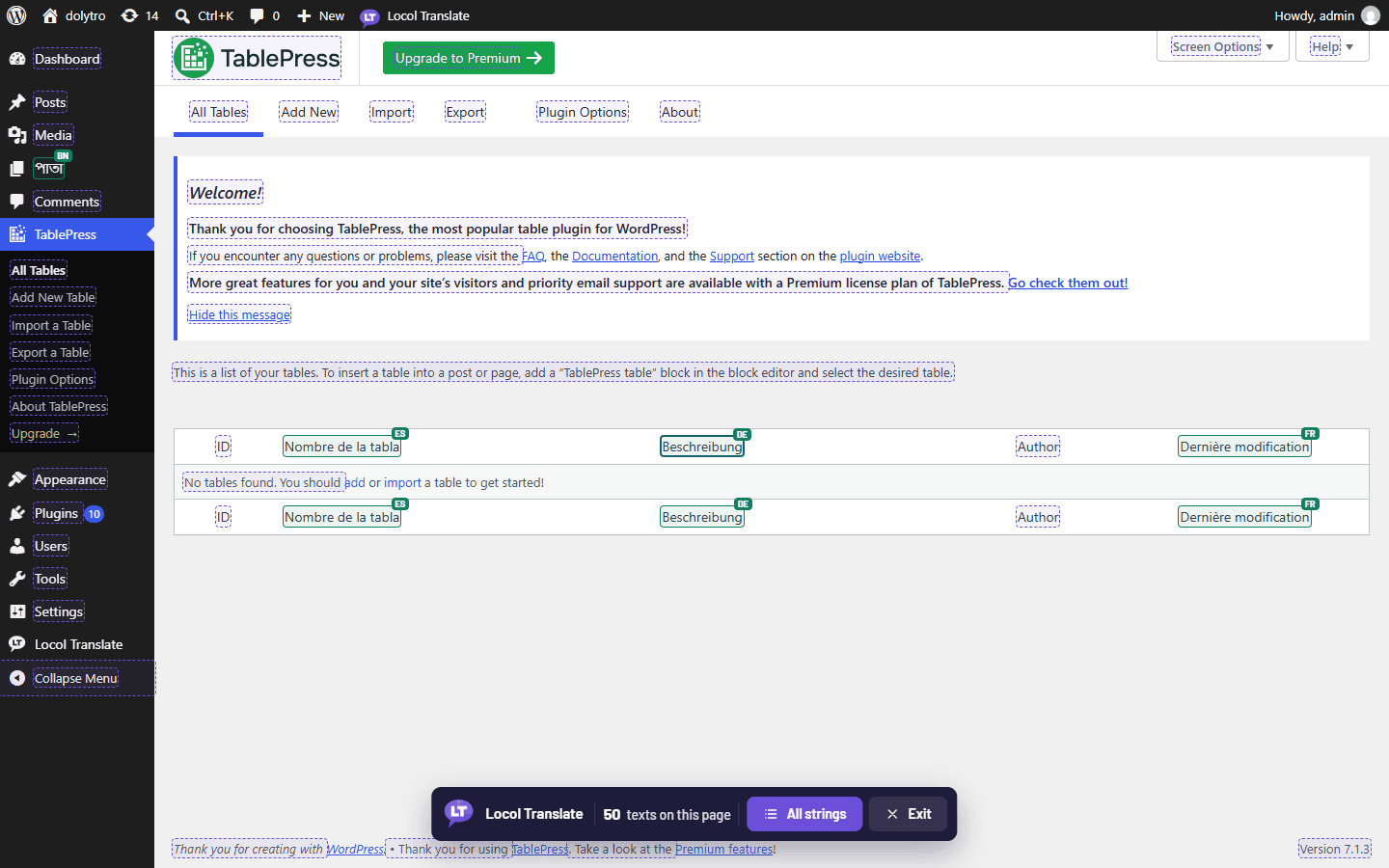The height and width of the screenshot is (868, 1389).
Task: Sort by top Nombre de la tabla header
Action: (x=341, y=447)
